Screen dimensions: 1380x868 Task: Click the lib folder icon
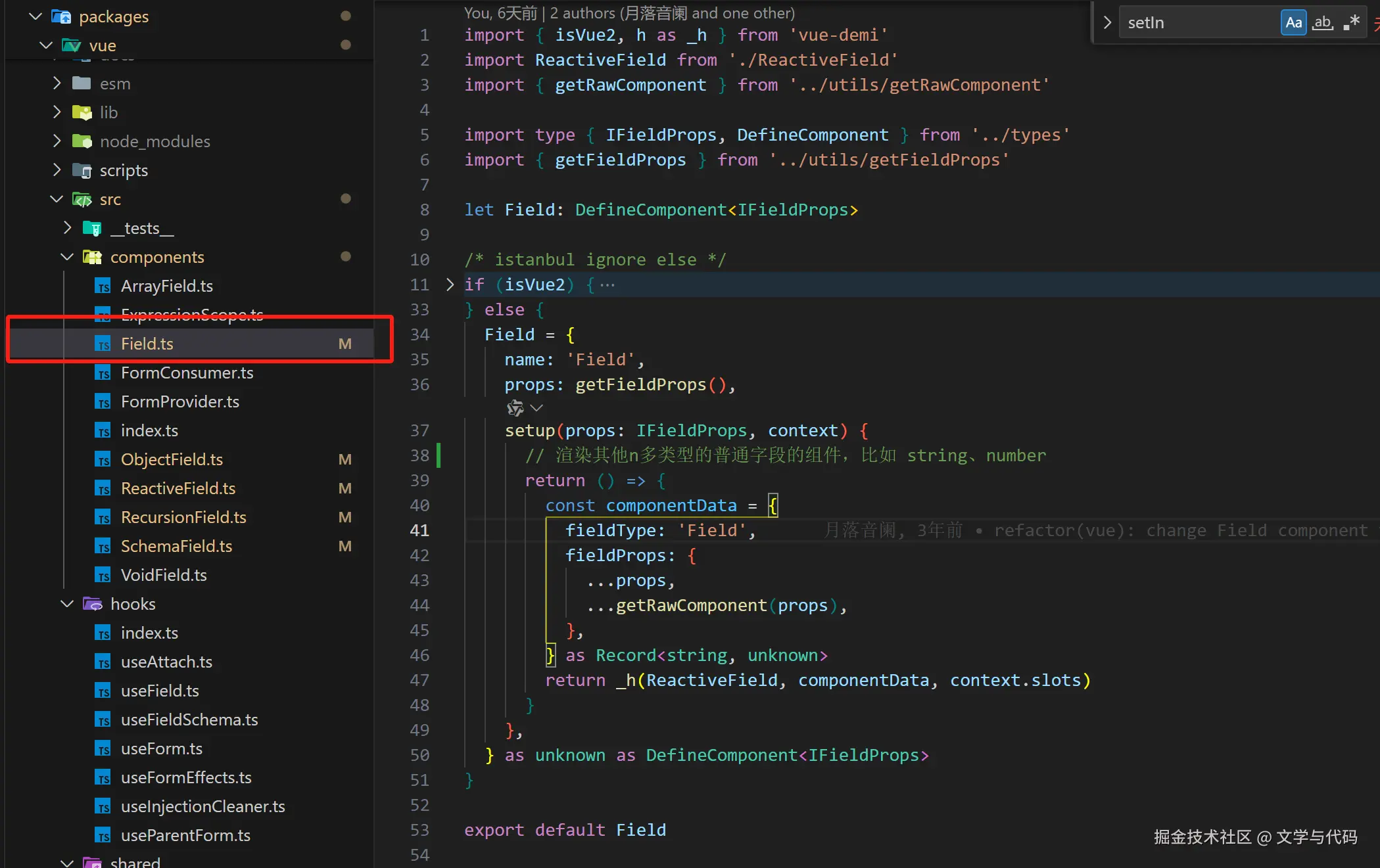pyautogui.click(x=82, y=112)
